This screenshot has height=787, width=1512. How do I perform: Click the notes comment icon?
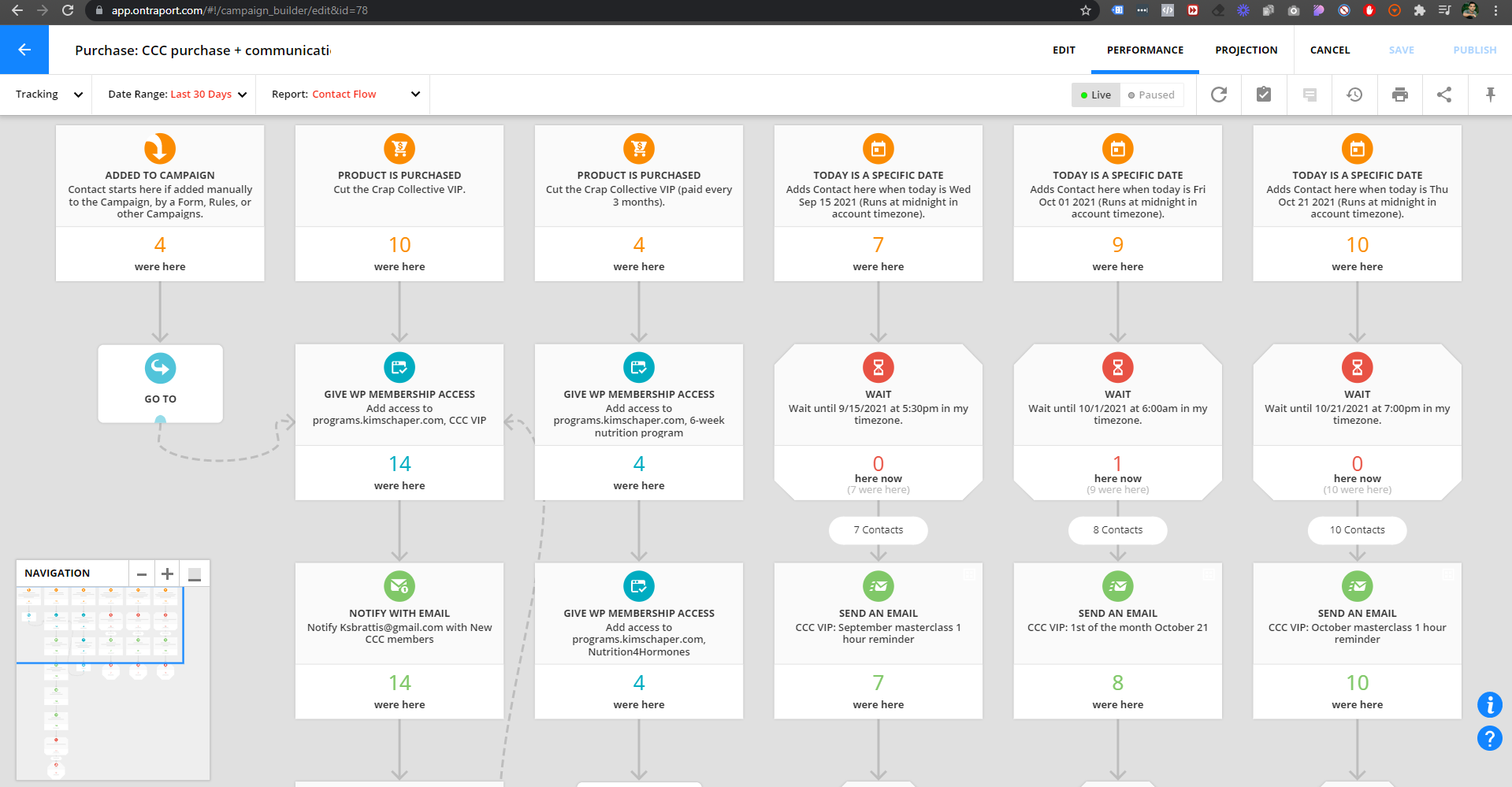click(x=1310, y=95)
